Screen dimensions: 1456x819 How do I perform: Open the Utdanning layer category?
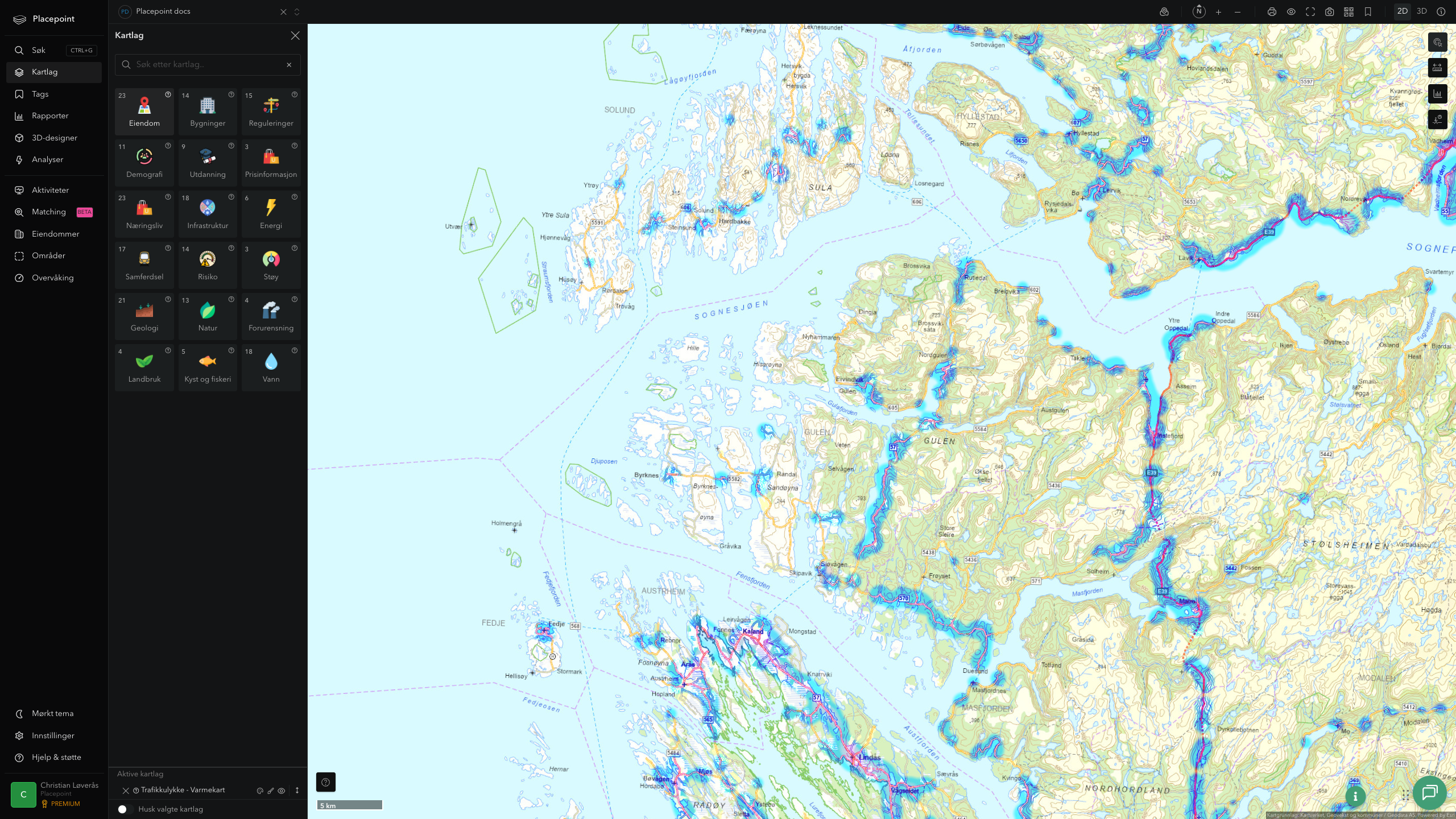[x=208, y=163]
